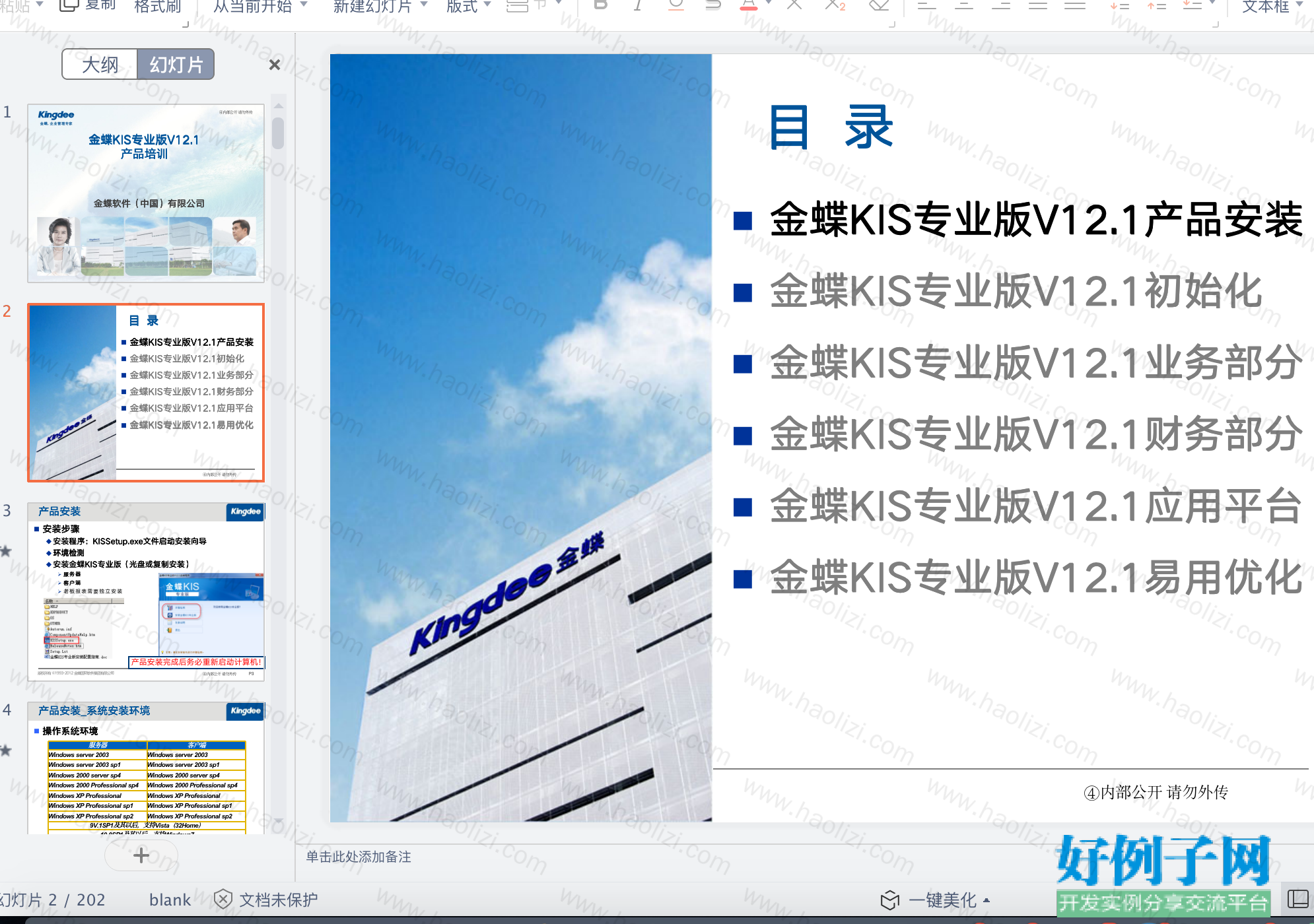The height and width of the screenshot is (924, 1314).
Task: Expand the 从当前开始 slideshow dropdown
Action: coord(304,5)
